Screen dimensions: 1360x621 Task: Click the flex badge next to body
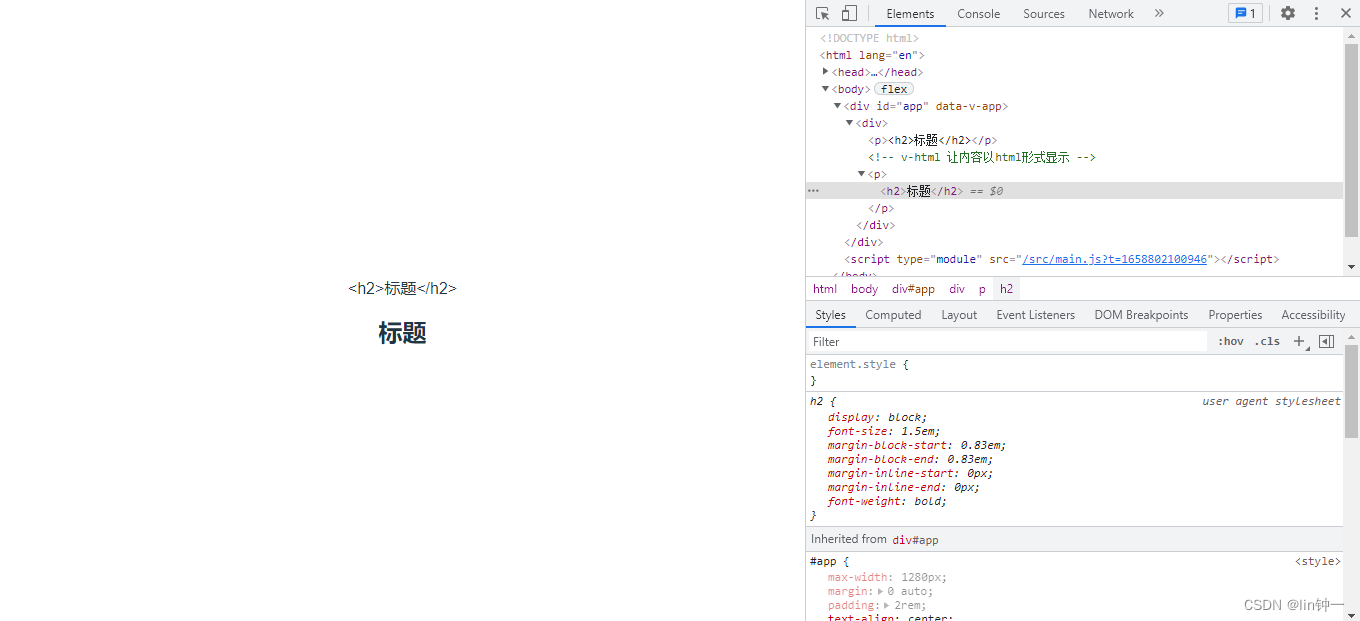pyautogui.click(x=894, y=89)
